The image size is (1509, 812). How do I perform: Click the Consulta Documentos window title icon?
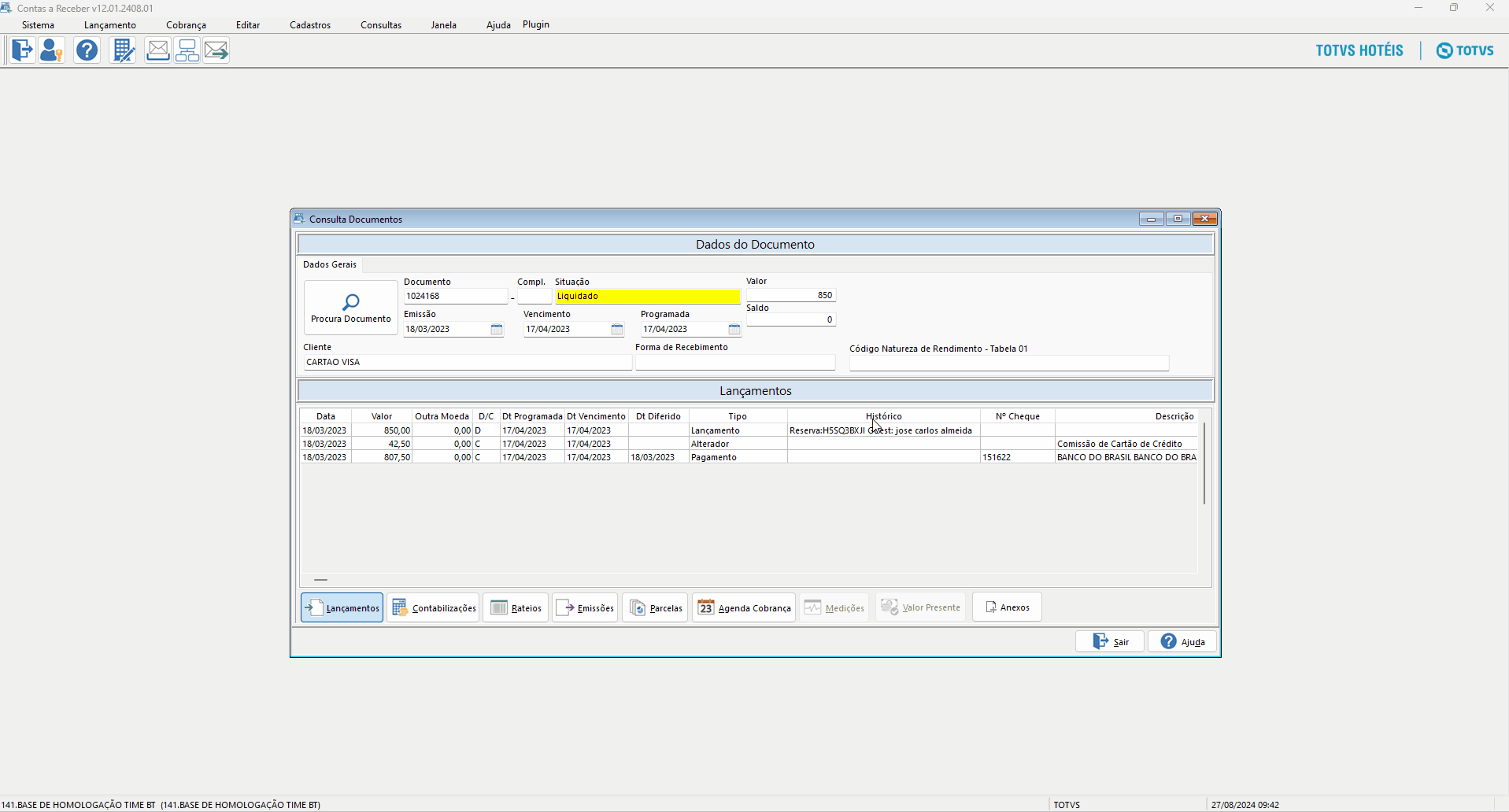click(x=299, y=219)
